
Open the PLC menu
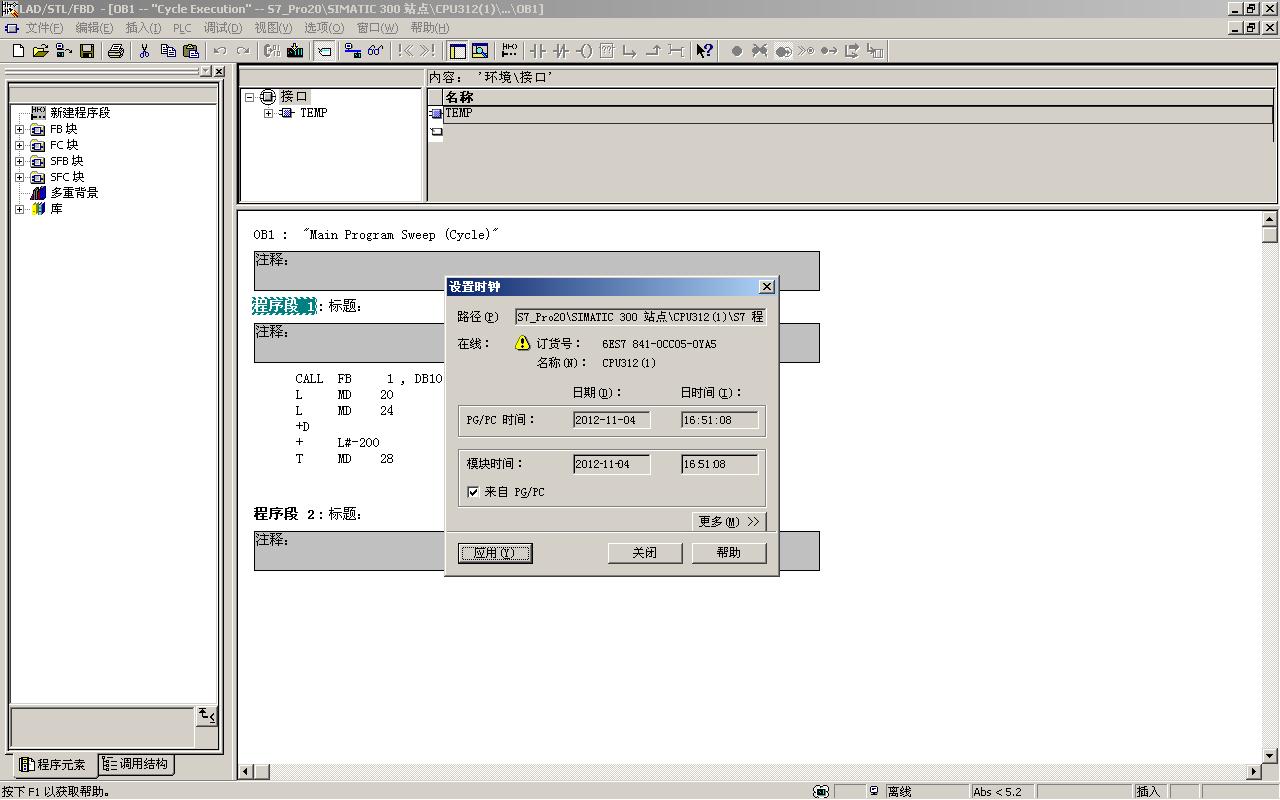coord(182,28)
